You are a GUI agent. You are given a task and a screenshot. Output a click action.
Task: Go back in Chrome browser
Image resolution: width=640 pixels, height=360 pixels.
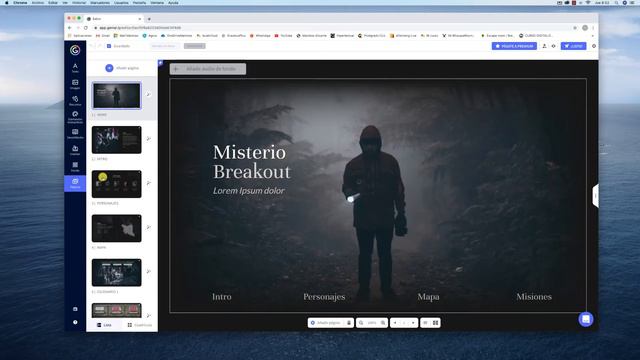click(x=69, y=28)
